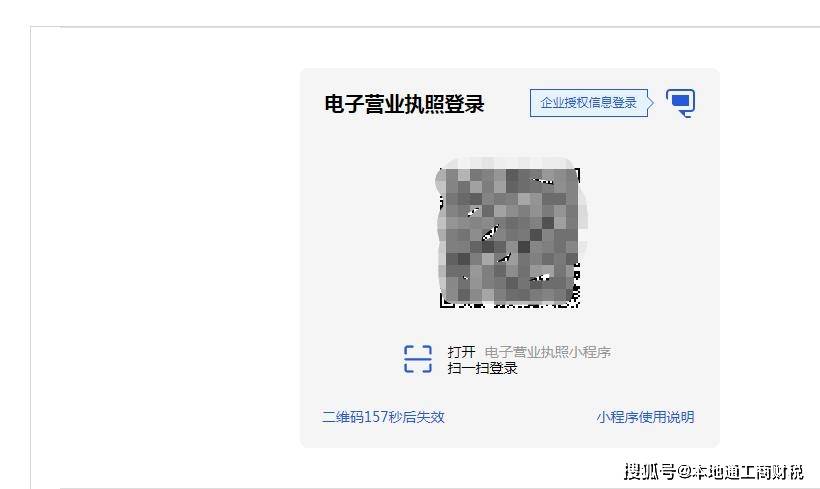Viewport: 820px width, 489px height.
Task: Click the monitor icon to switch login mode
Action: (680, 103)
